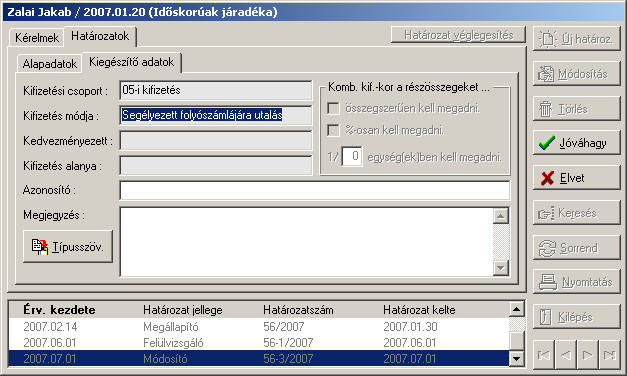Click the Kedvezményezett field
627x376 pixels.
point(216,140)
